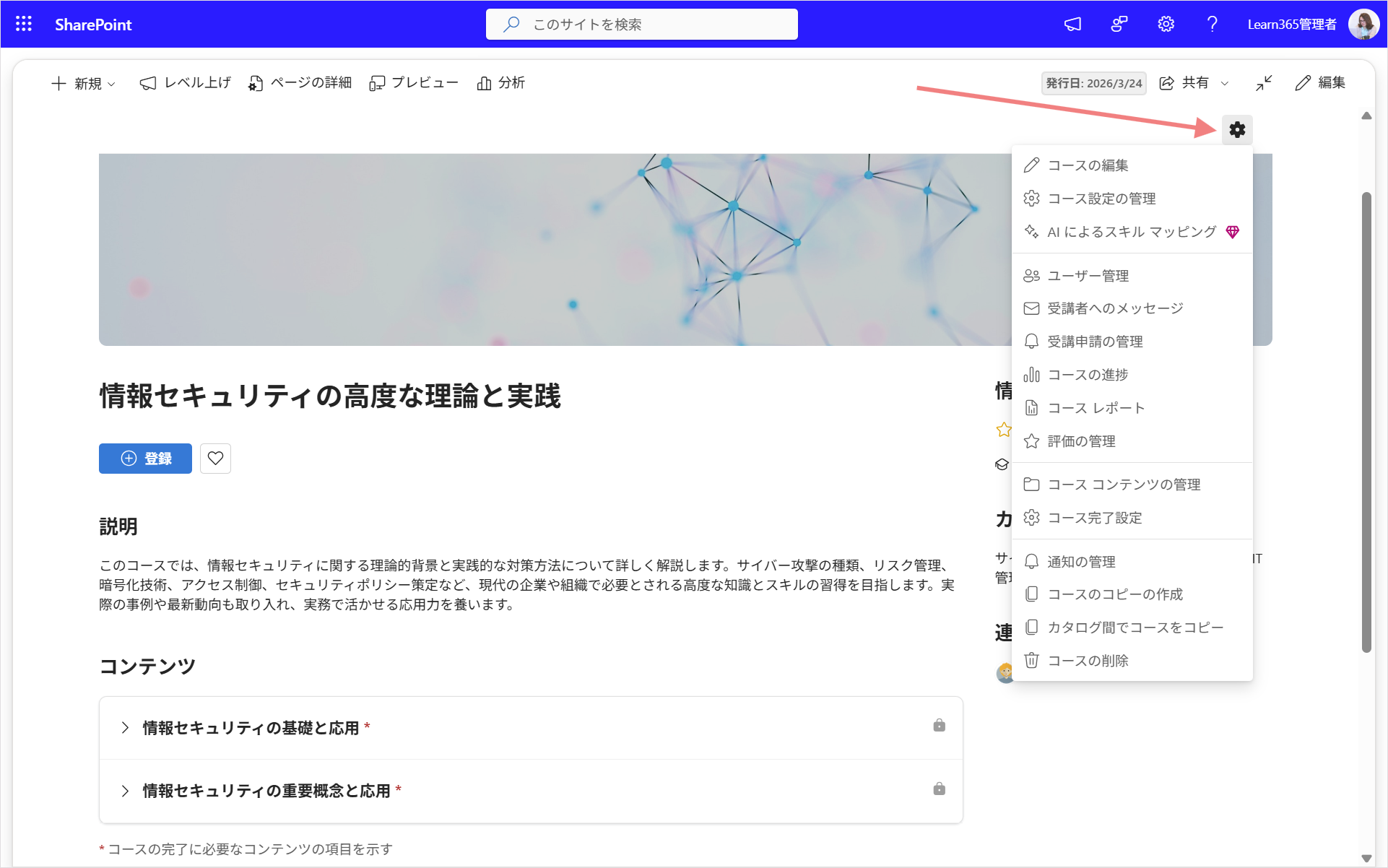1388x868 pixels.
Task: Choose コース設定の管理 menu item
Action: pyautogui.click(x=1132, y=199)
